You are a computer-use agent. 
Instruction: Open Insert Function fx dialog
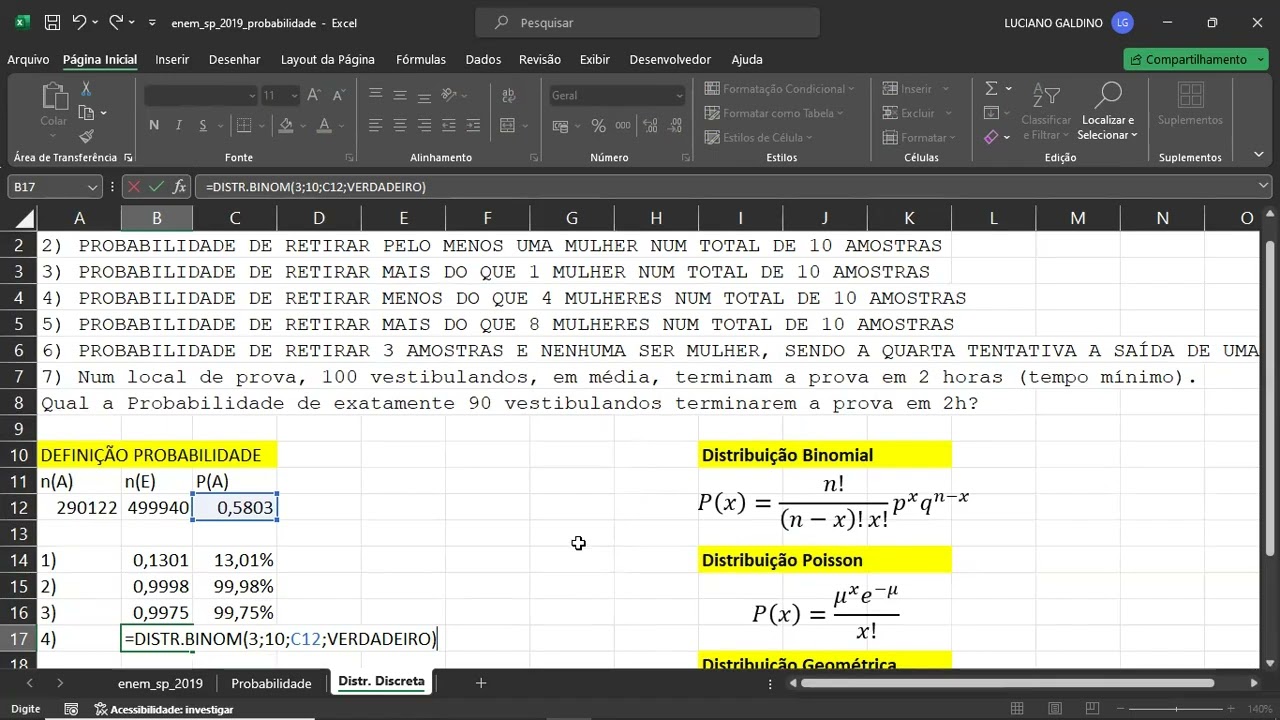click(x=179, y=186)
